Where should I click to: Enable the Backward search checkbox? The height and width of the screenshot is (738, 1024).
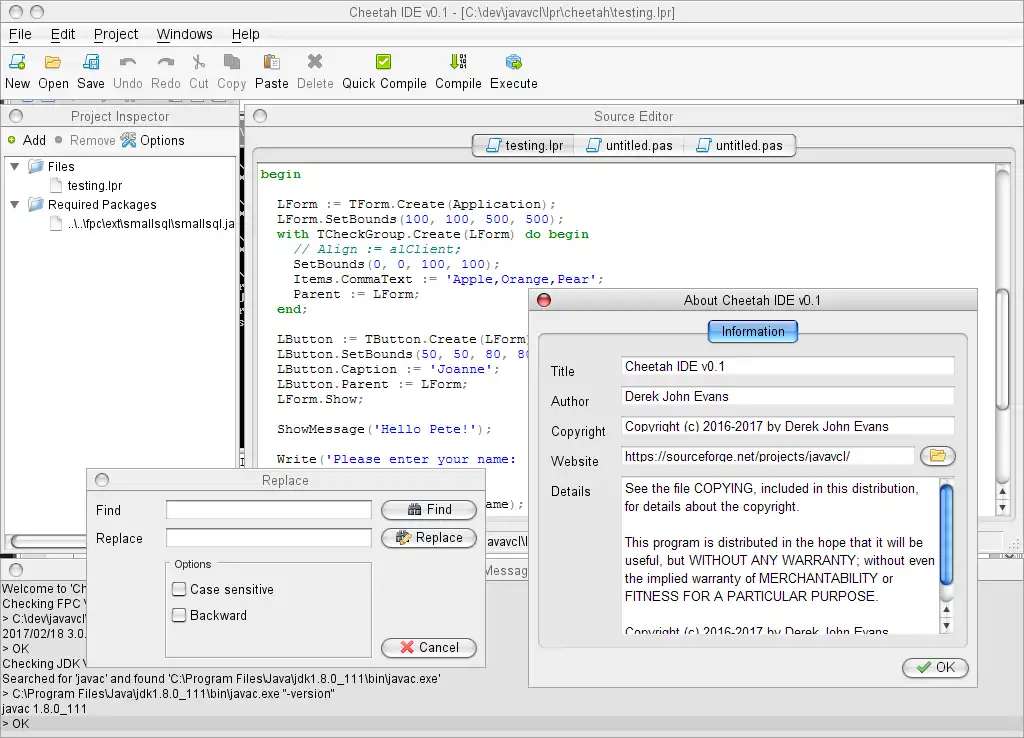pyautogui.click(x=179, y=615)
